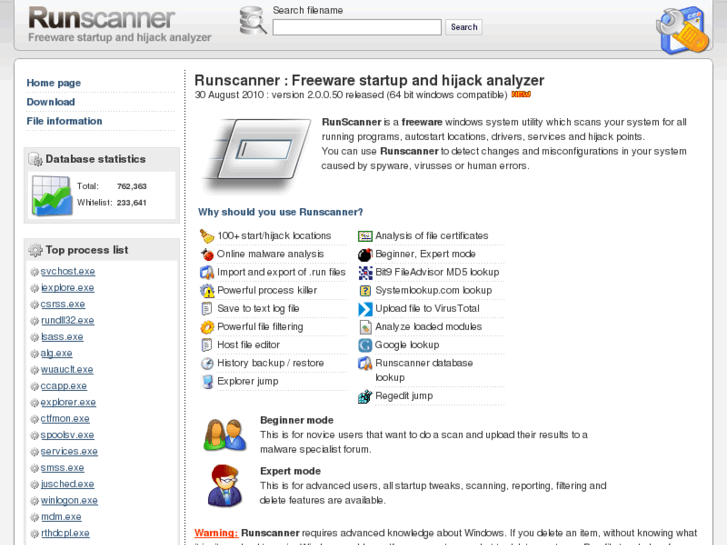Click the VirusTotal upload arrow icon

point(365,309)
